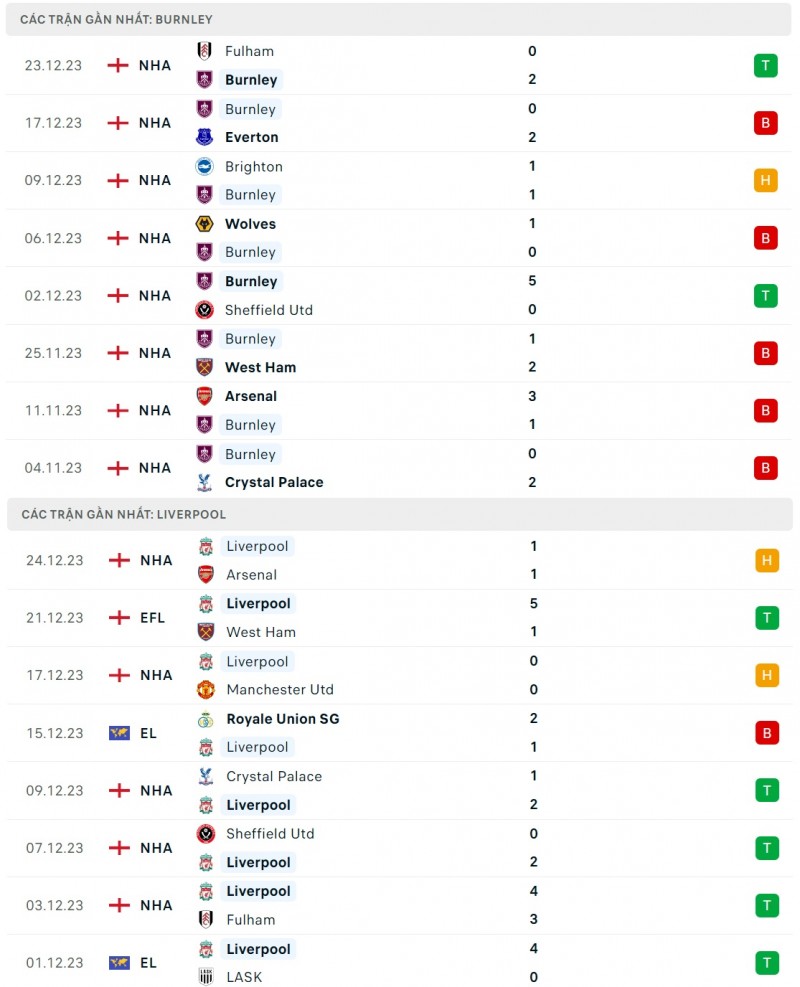Click red B badge for Burnley-Everton match
This screenshot has height=987, width=800.
(x=766, y=123)
